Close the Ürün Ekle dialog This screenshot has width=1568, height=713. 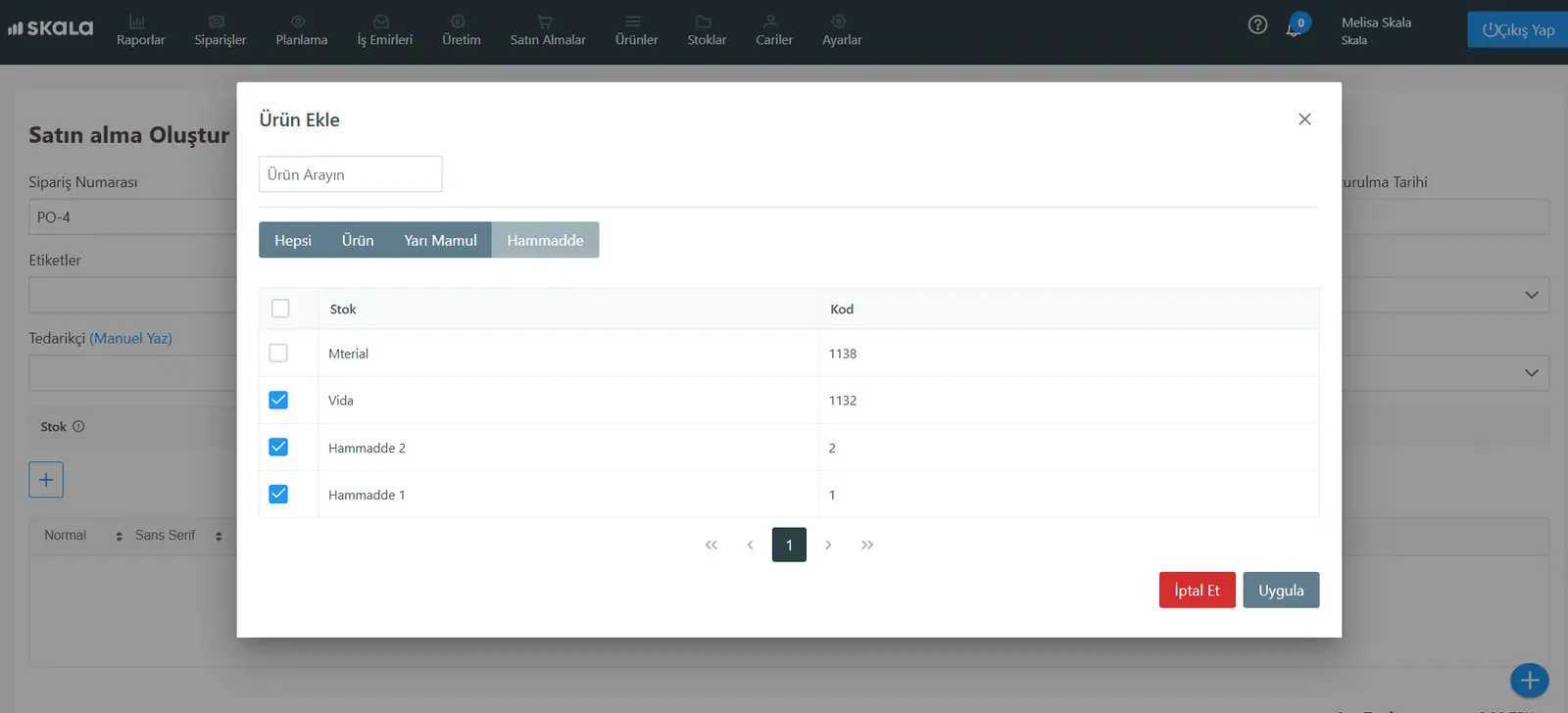point(1304,119)
